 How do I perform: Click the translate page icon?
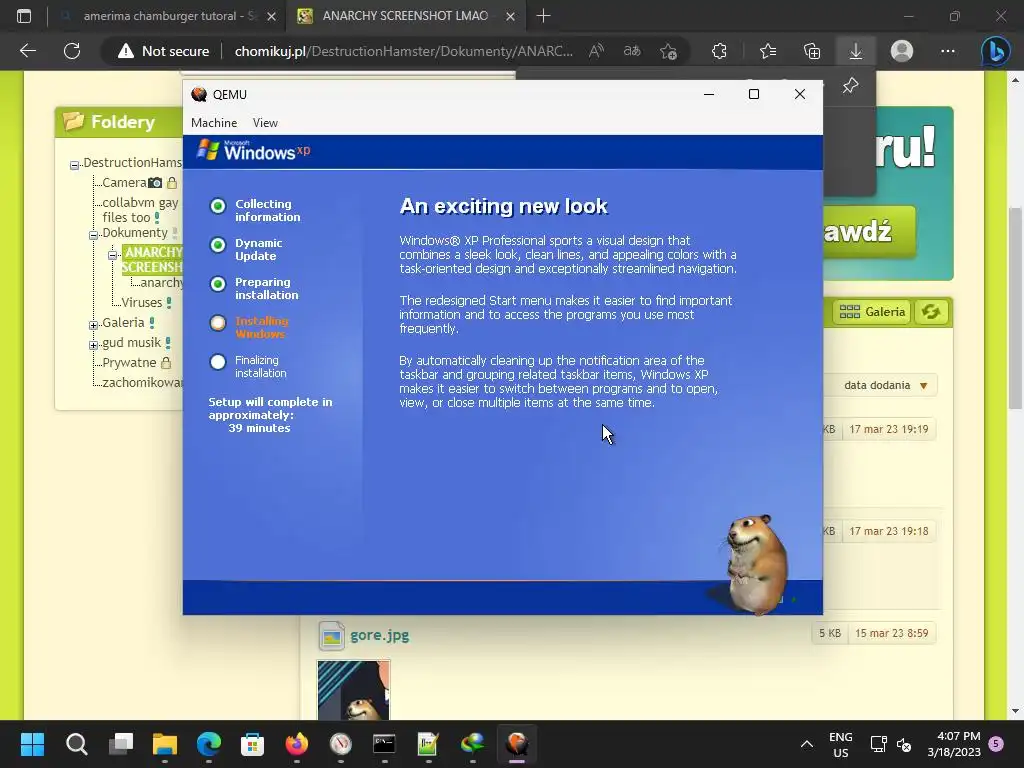632,51
